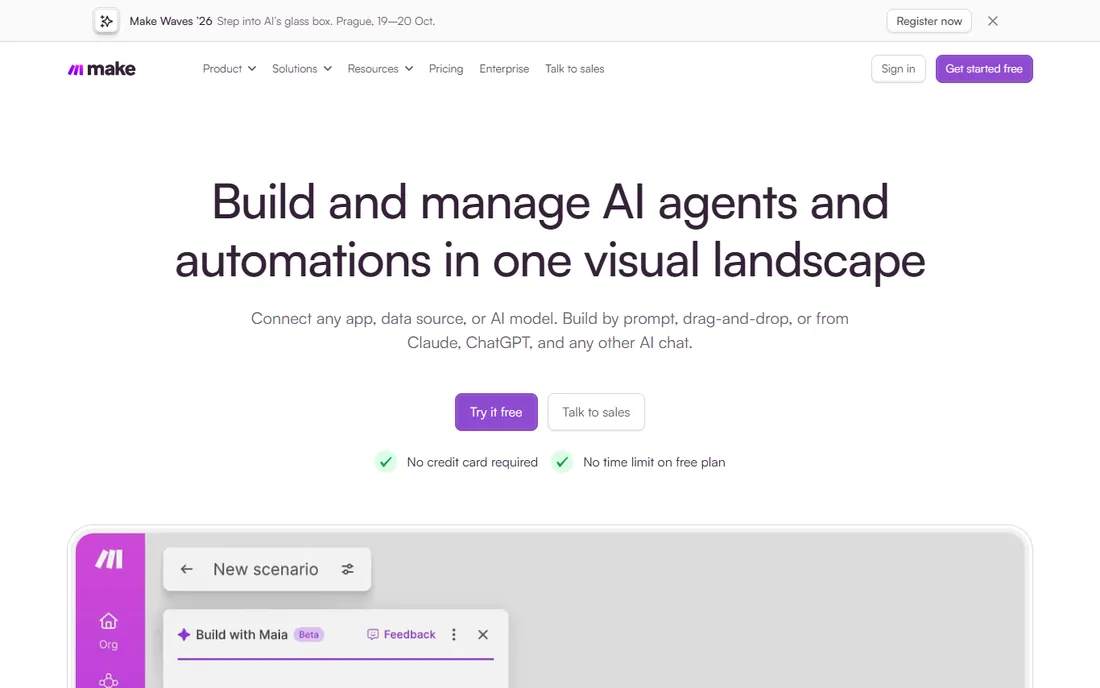This screenshot has height=688, width=1100.
Task: Click the No credit card required text
Action: click(x=472, y=462)
